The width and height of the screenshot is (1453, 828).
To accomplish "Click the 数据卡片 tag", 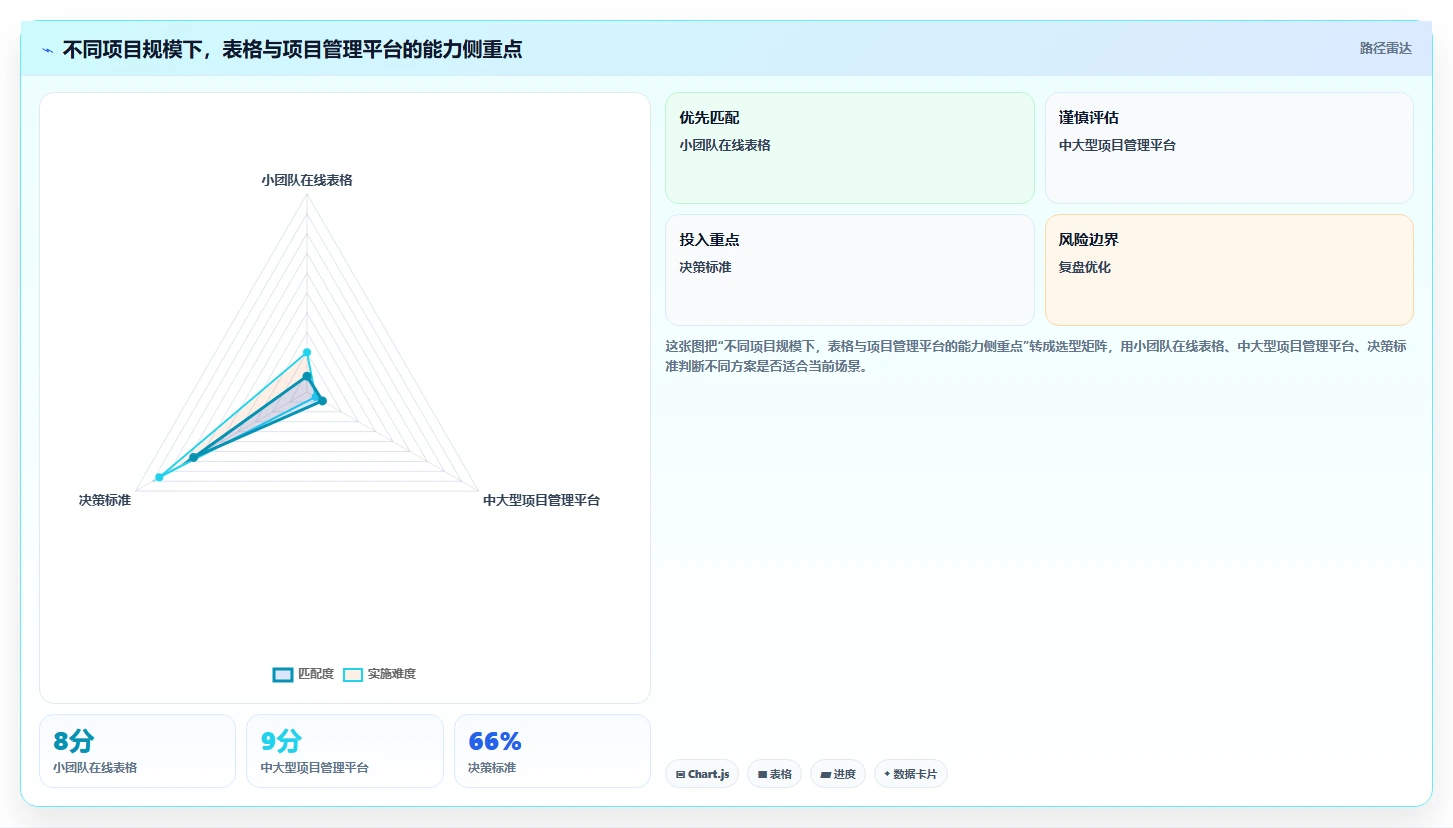I will (911, 774).
